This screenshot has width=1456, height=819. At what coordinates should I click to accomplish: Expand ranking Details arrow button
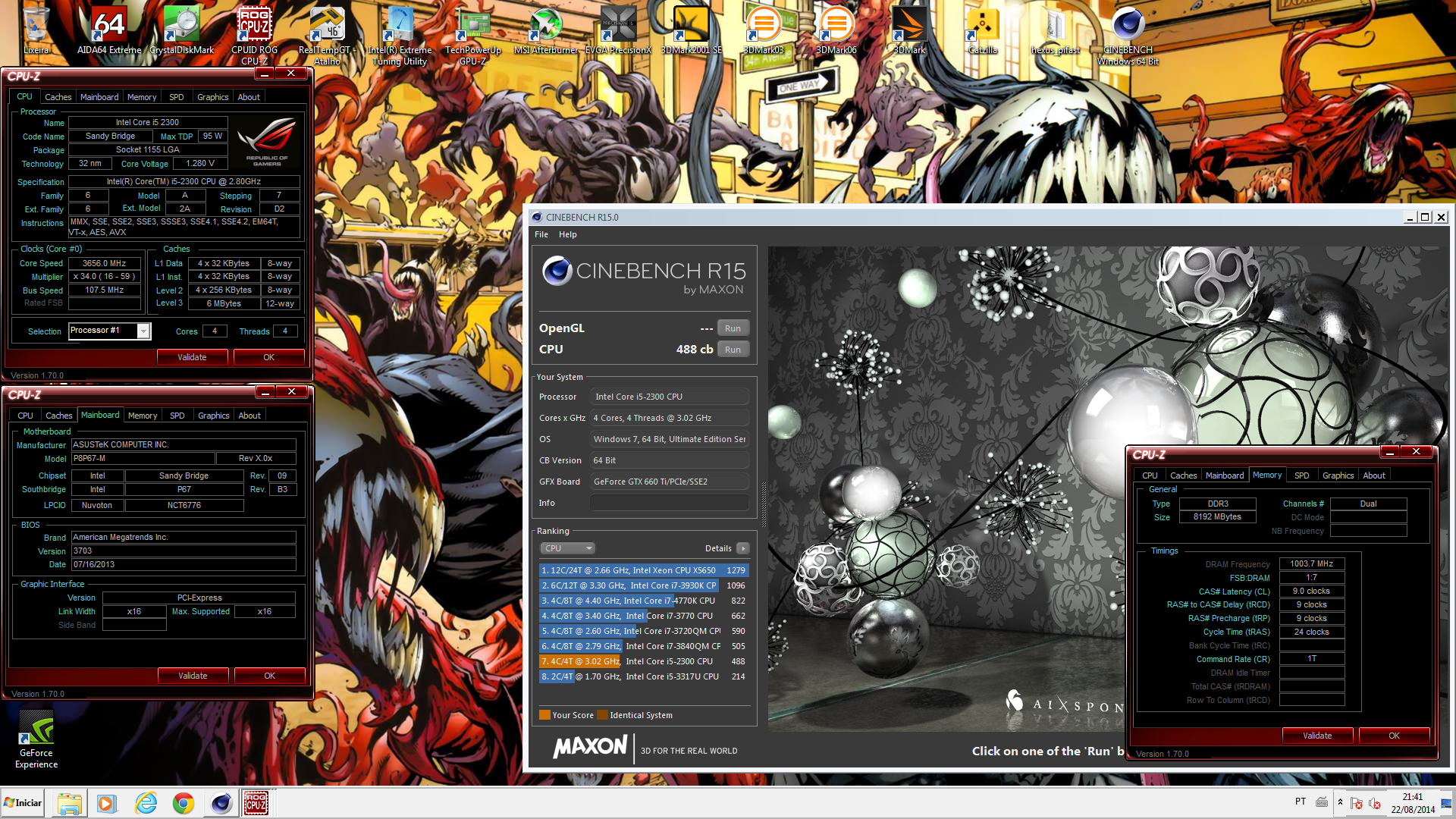click(742, 548)
